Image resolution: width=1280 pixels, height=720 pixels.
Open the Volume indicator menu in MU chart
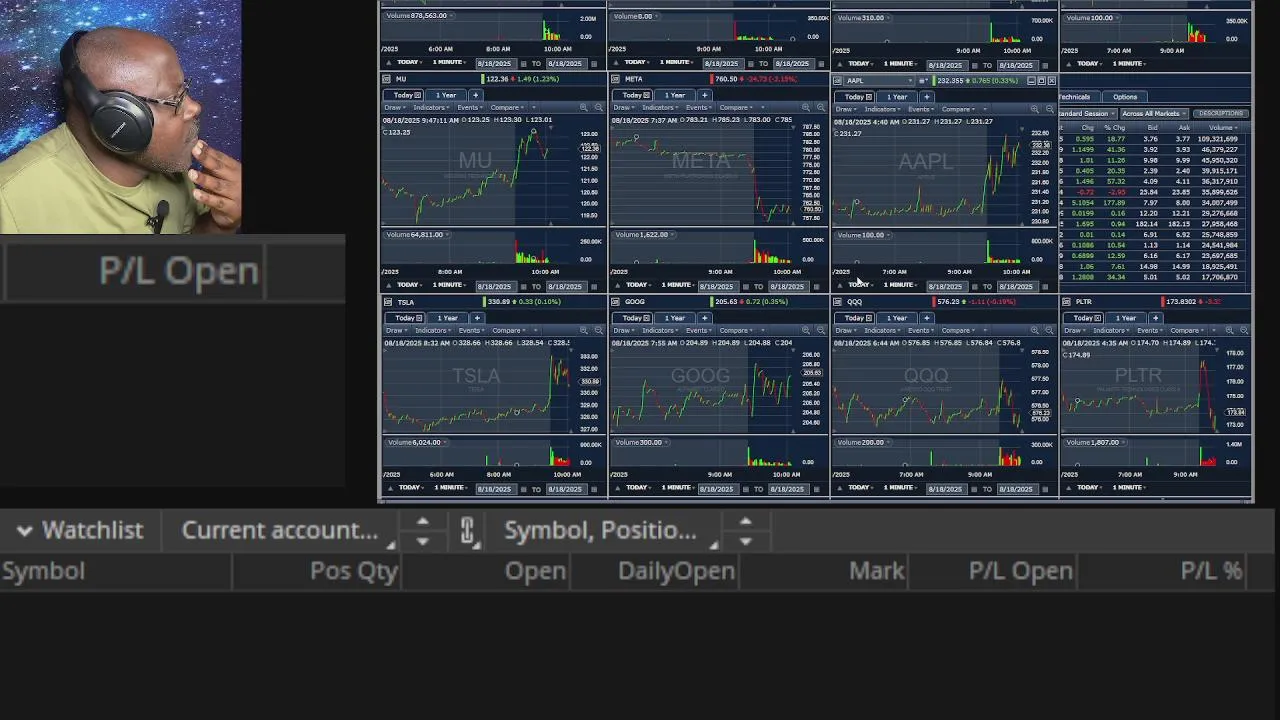pyautogui.click(x=417, y=235)
